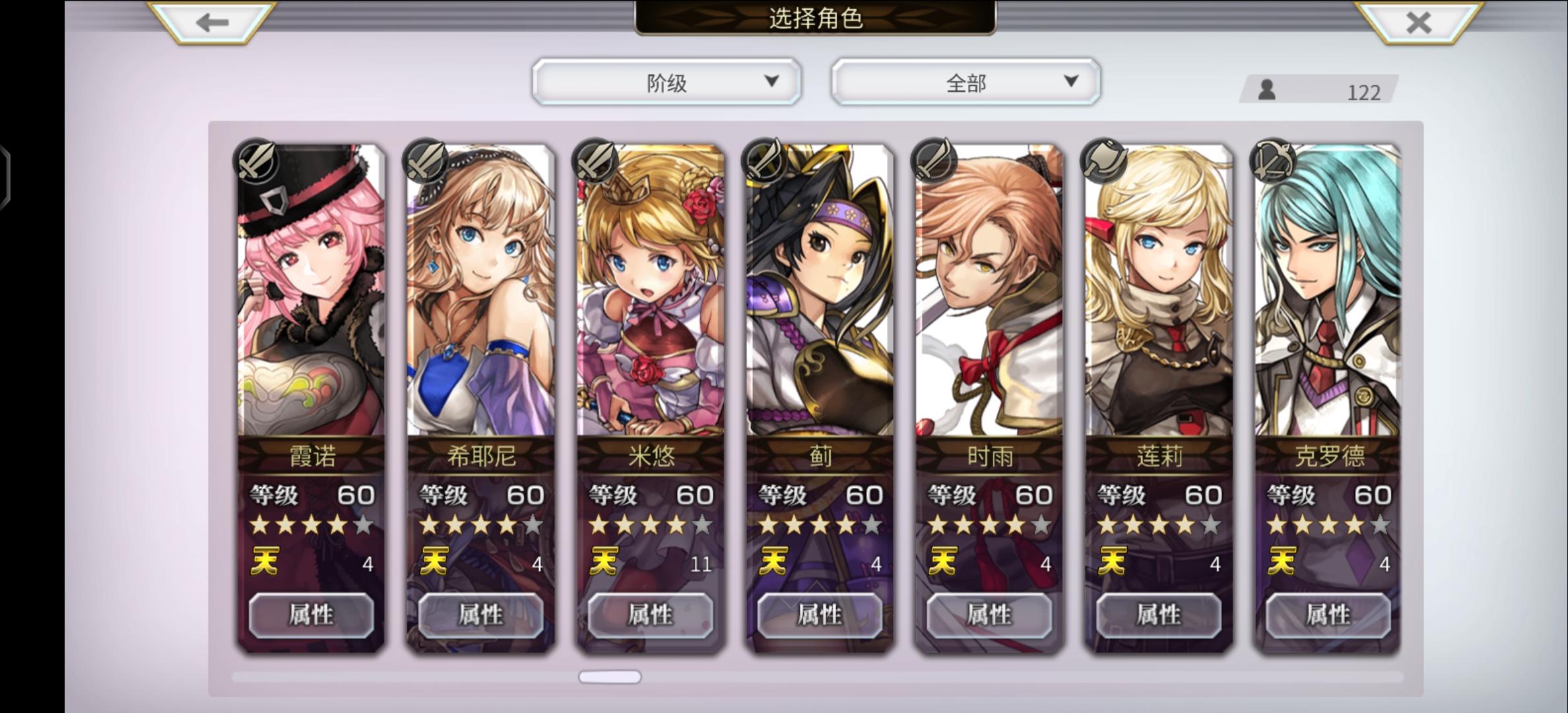Click the weapon class icon on 希耶尼's card
Viewport: 1568px width, 713px height.
(426, 160)
